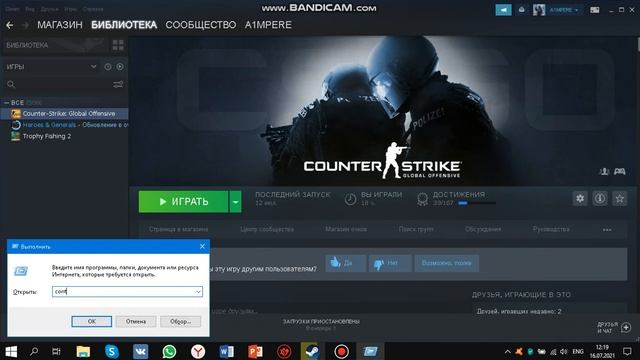Click the green ИГРАТЬ button

tap(184, 202)
